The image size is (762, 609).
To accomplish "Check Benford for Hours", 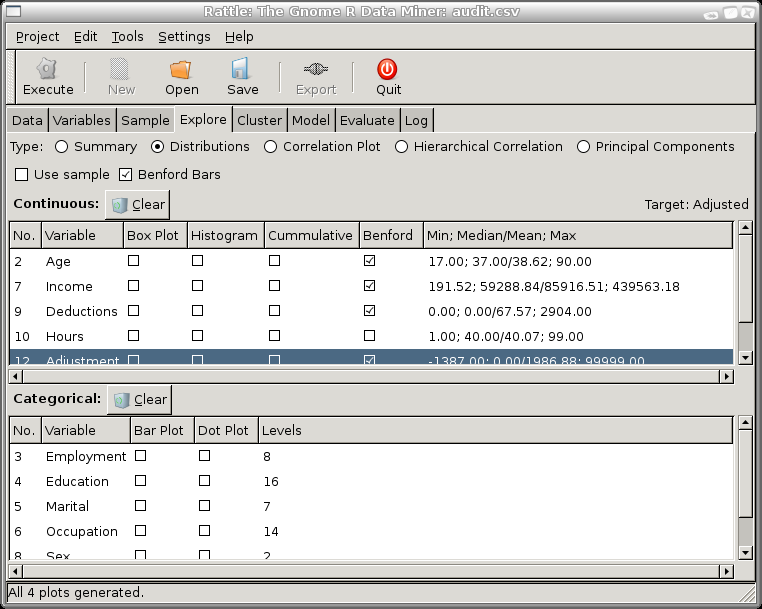I will (x=369, y=336).
